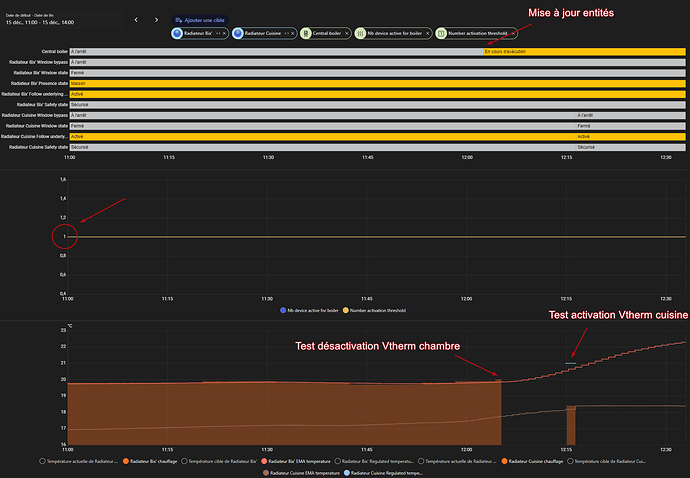Go to the previous date range
The image size is (690, 478).
pos(136,20)
